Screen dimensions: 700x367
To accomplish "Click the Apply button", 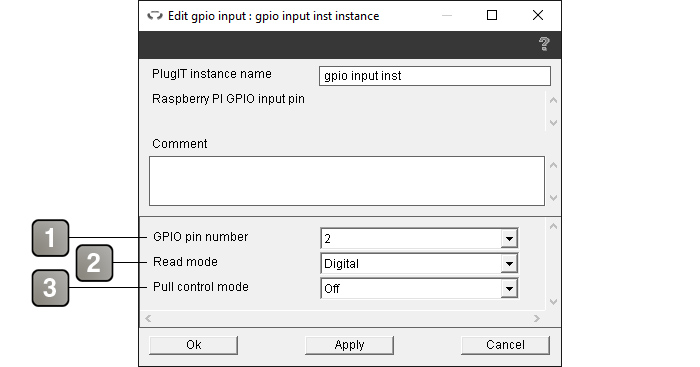I will coord(350,345).
